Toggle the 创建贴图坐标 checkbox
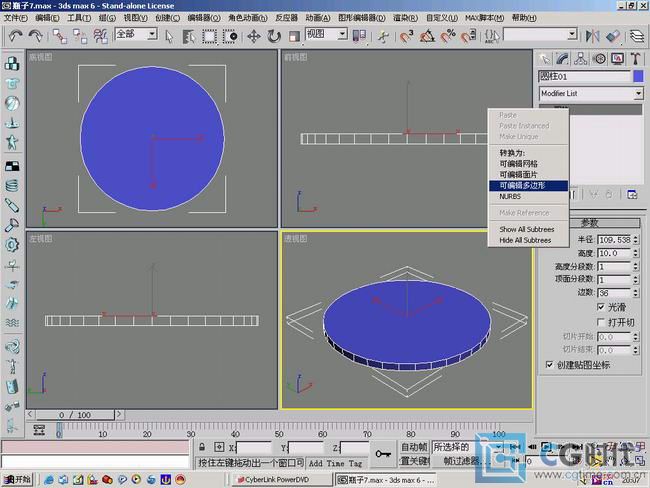 pos(549,365)
